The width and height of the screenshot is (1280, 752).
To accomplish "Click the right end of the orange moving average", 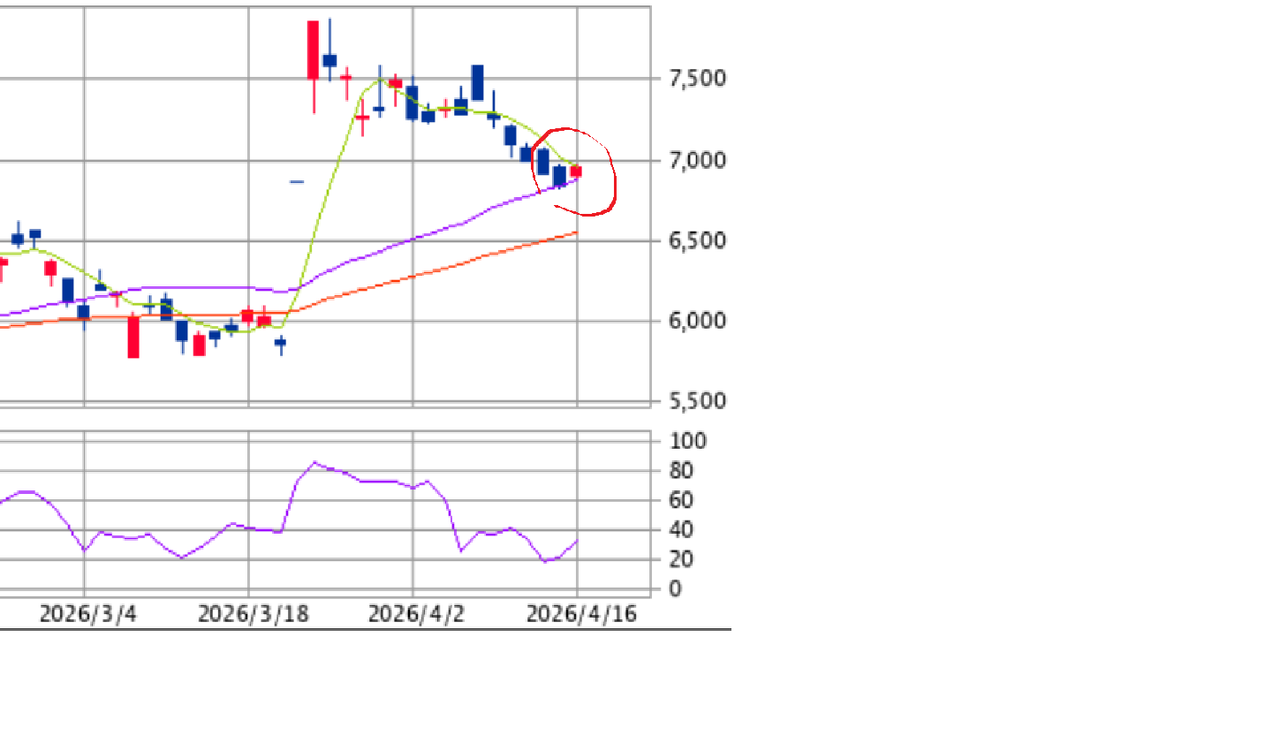I will [576, 233].
